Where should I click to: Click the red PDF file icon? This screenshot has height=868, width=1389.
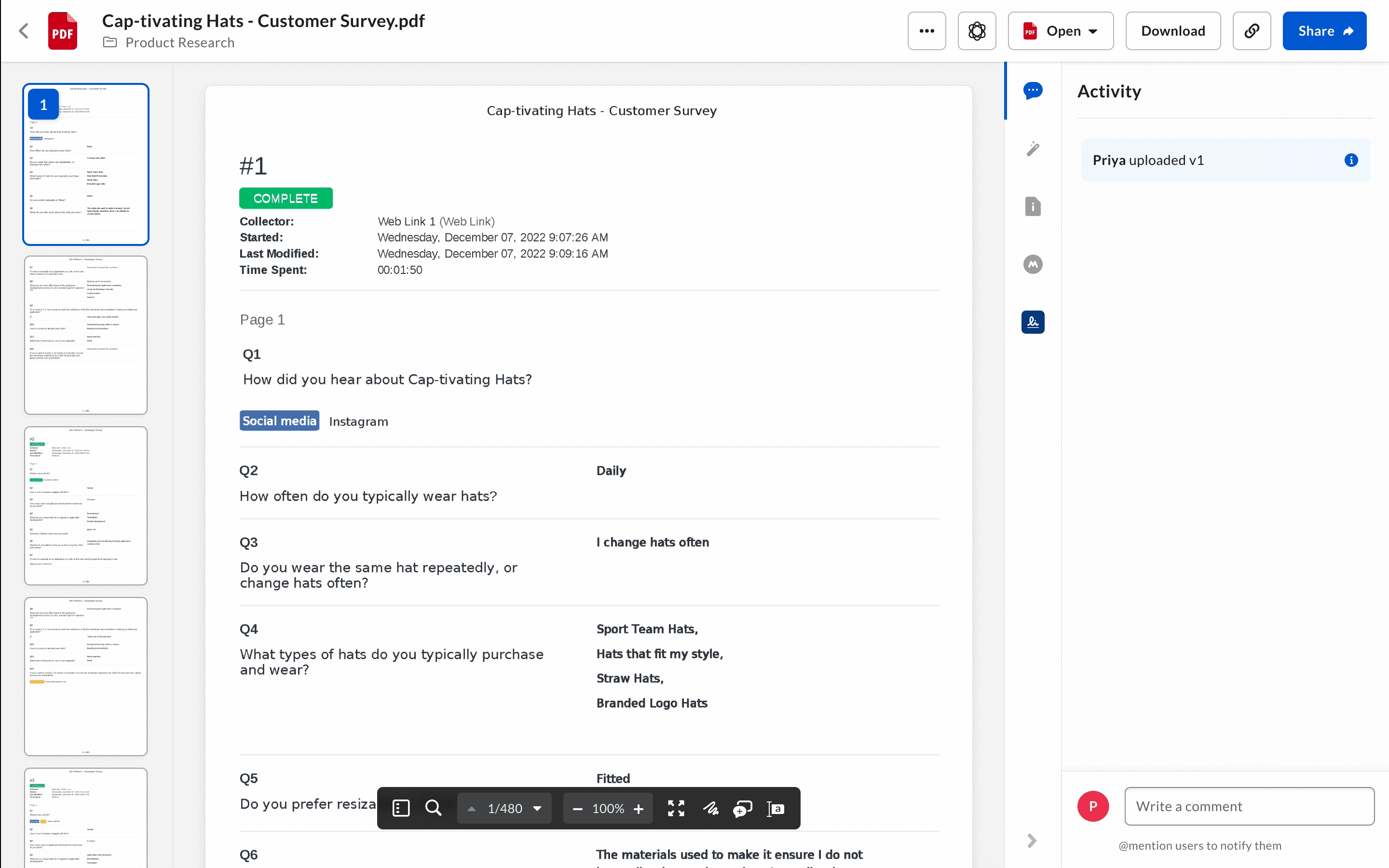(63, 31)
